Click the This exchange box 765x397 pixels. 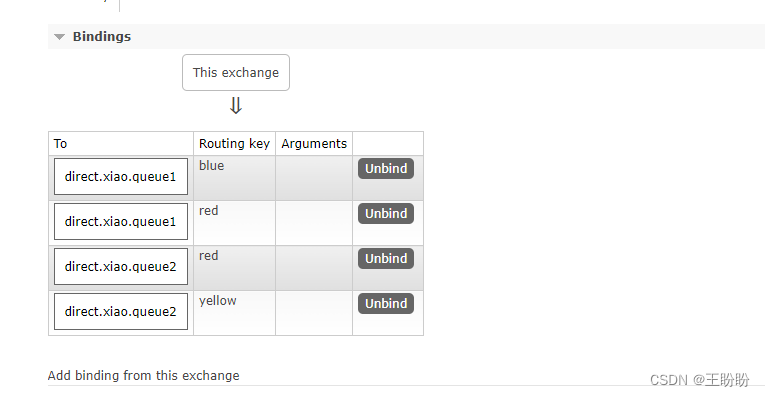pyautogui.click(x=236, y=73)
